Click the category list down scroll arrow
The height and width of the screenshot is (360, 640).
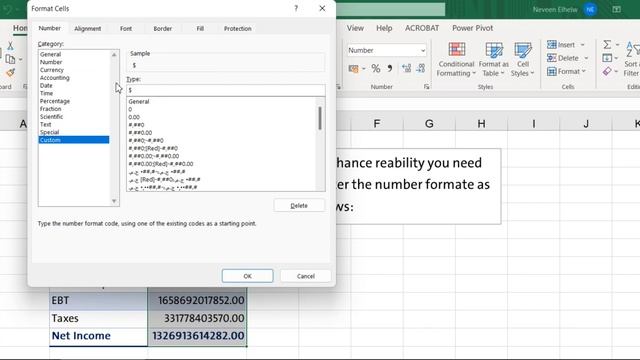(x=114, y=201)
